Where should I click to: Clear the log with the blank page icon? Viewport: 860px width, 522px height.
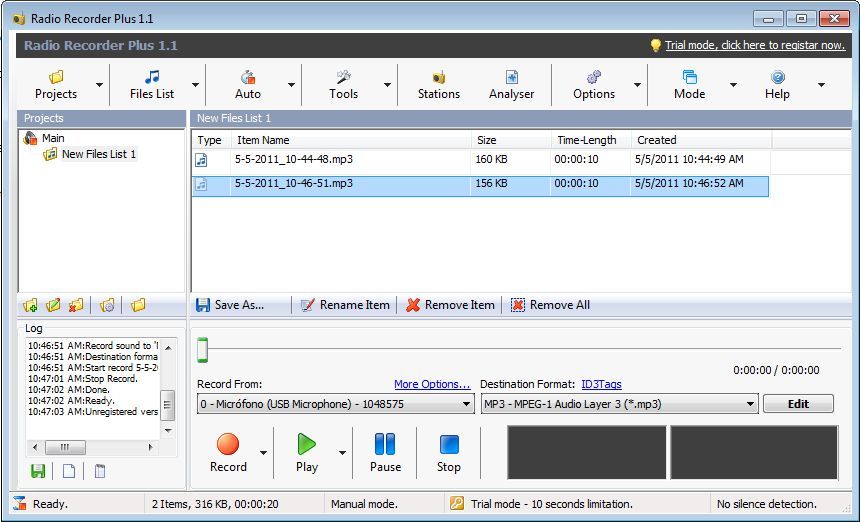(69, 471)
